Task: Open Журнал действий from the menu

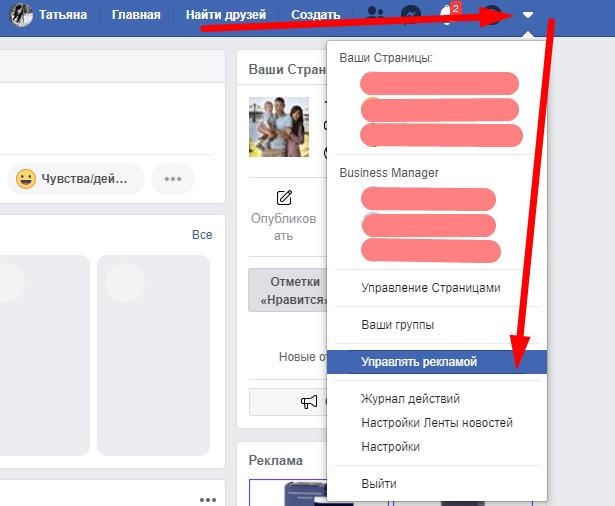Action: 410,399
